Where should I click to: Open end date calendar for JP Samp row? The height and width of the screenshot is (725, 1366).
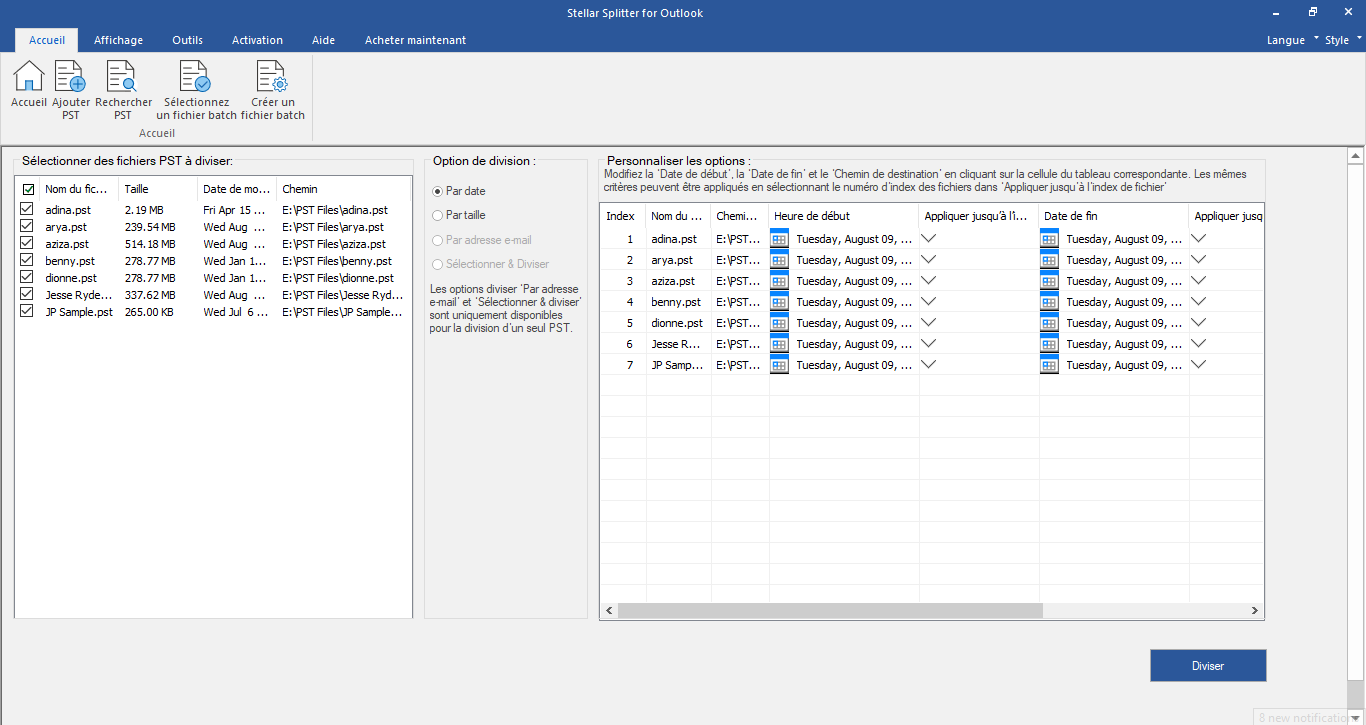pos(1050,365)
